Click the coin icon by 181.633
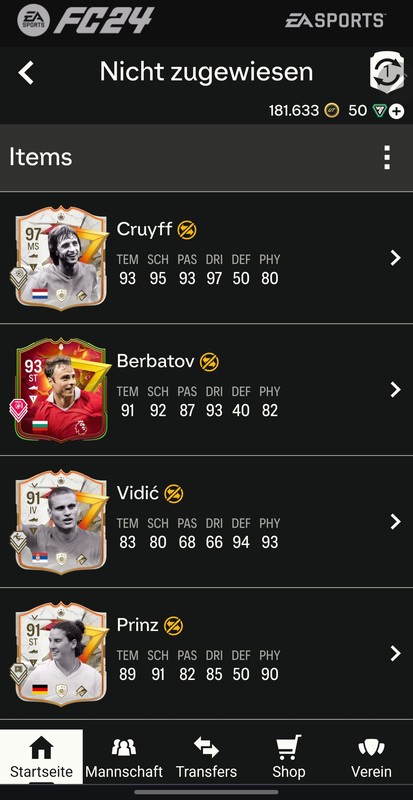 point(332,111)
